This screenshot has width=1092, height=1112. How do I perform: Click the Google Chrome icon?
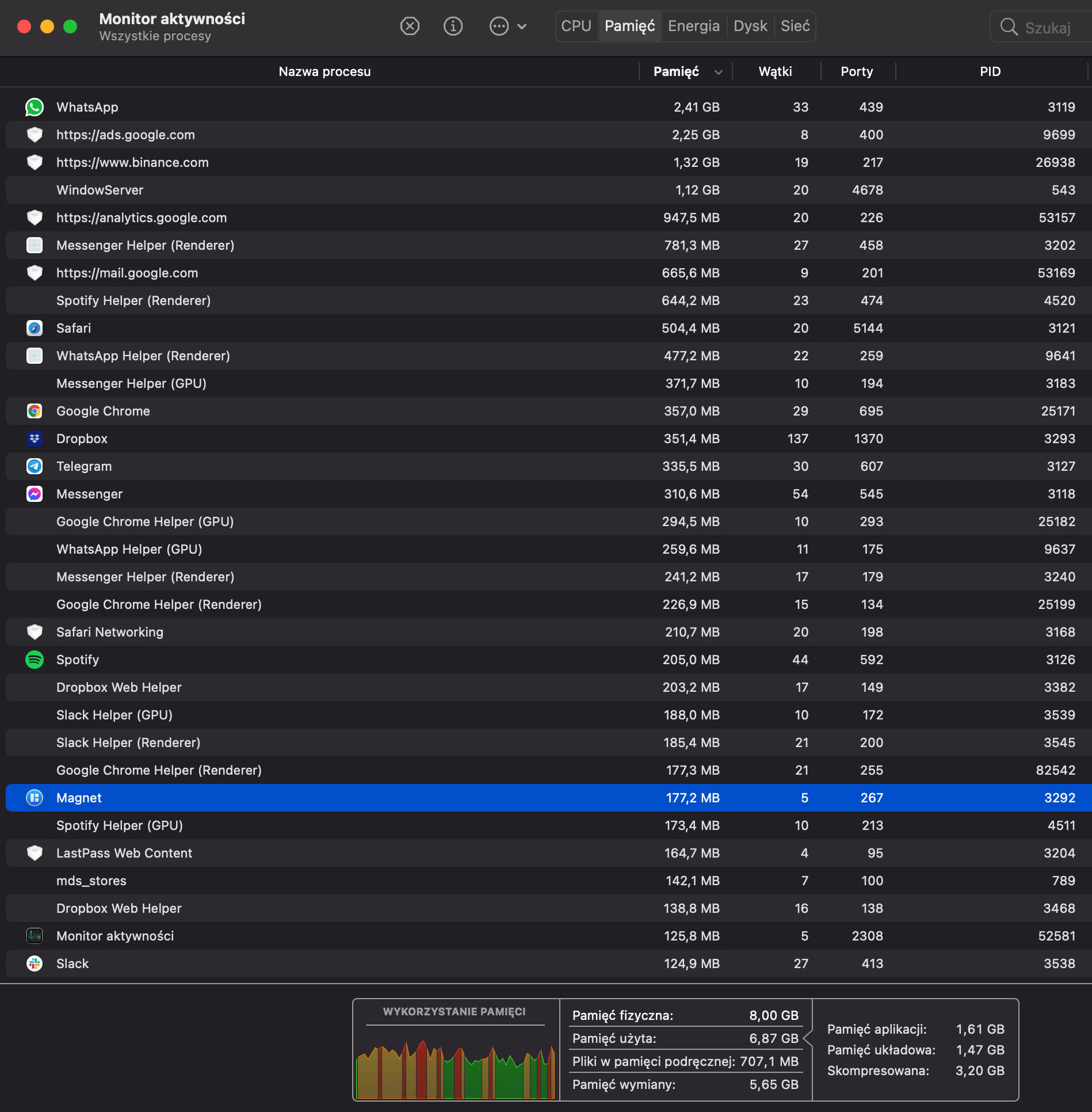(x=35, y=411)
